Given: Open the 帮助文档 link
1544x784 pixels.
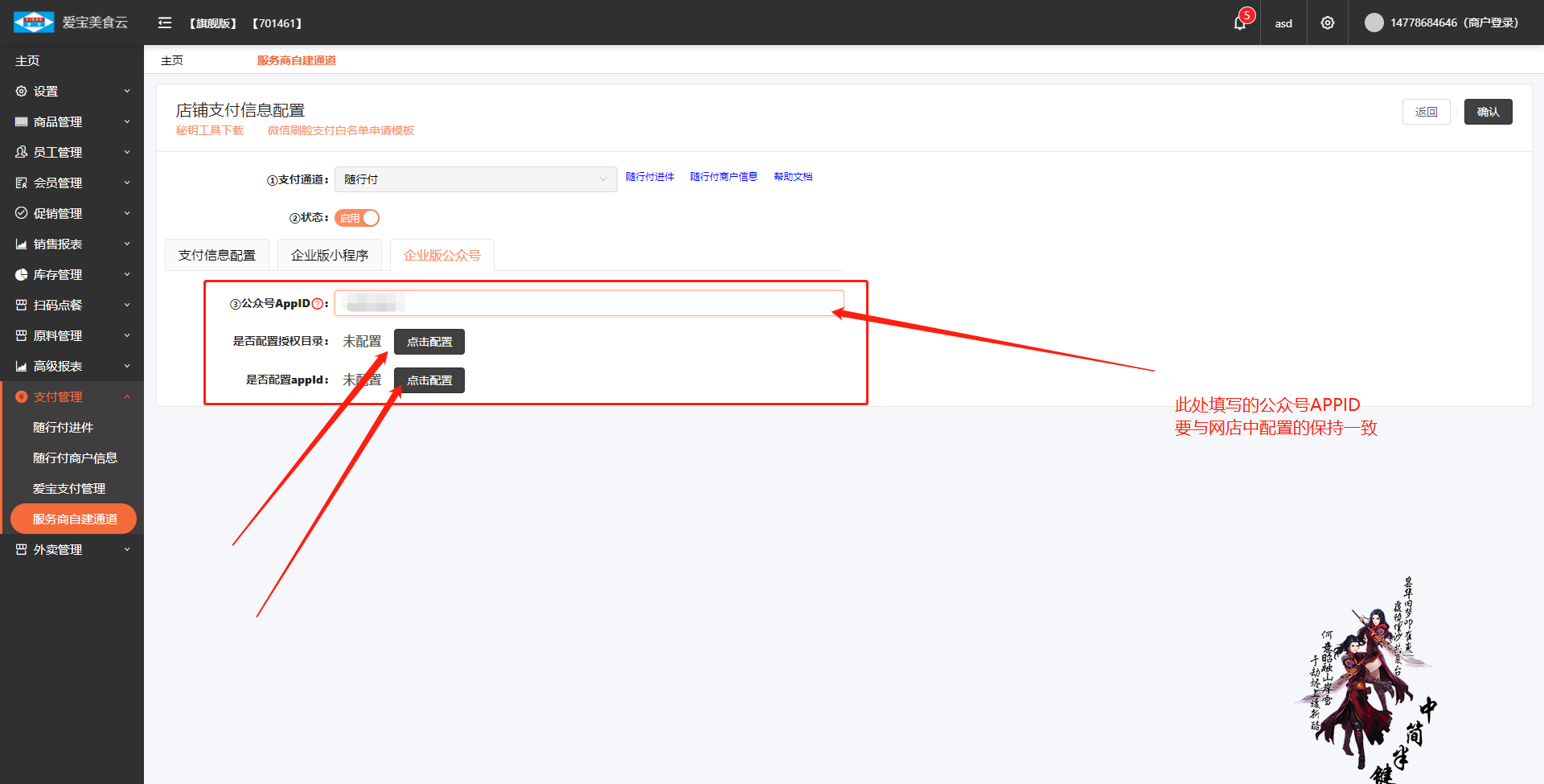Looking at the screenshot, I should pos(793,177).
